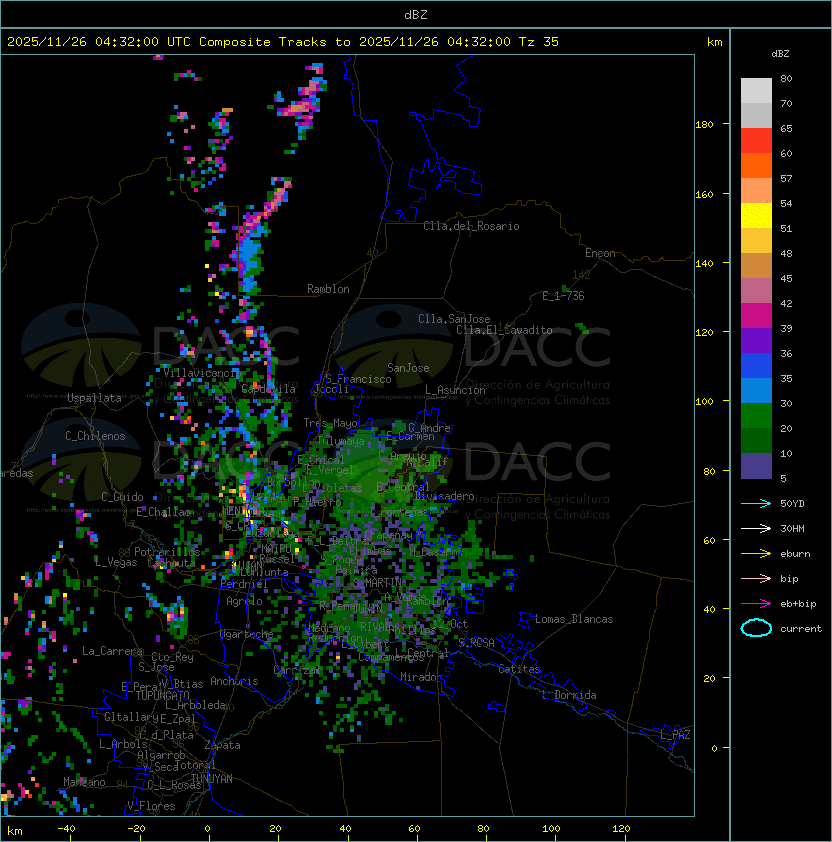Screen dimensions: 832x842
Task: Click the 'Mirador' map label
Action: pos(422,677)
